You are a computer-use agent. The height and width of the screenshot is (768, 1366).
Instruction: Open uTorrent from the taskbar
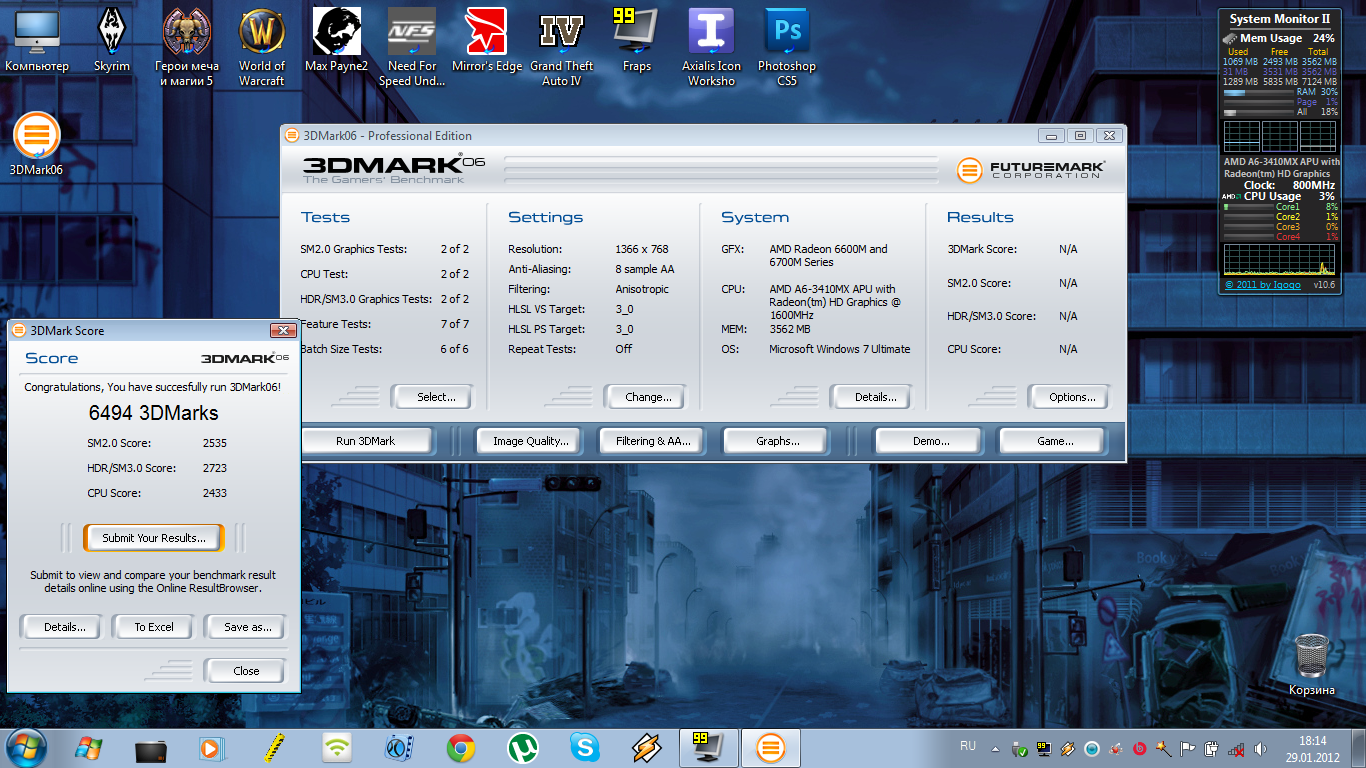coord(523,748)
